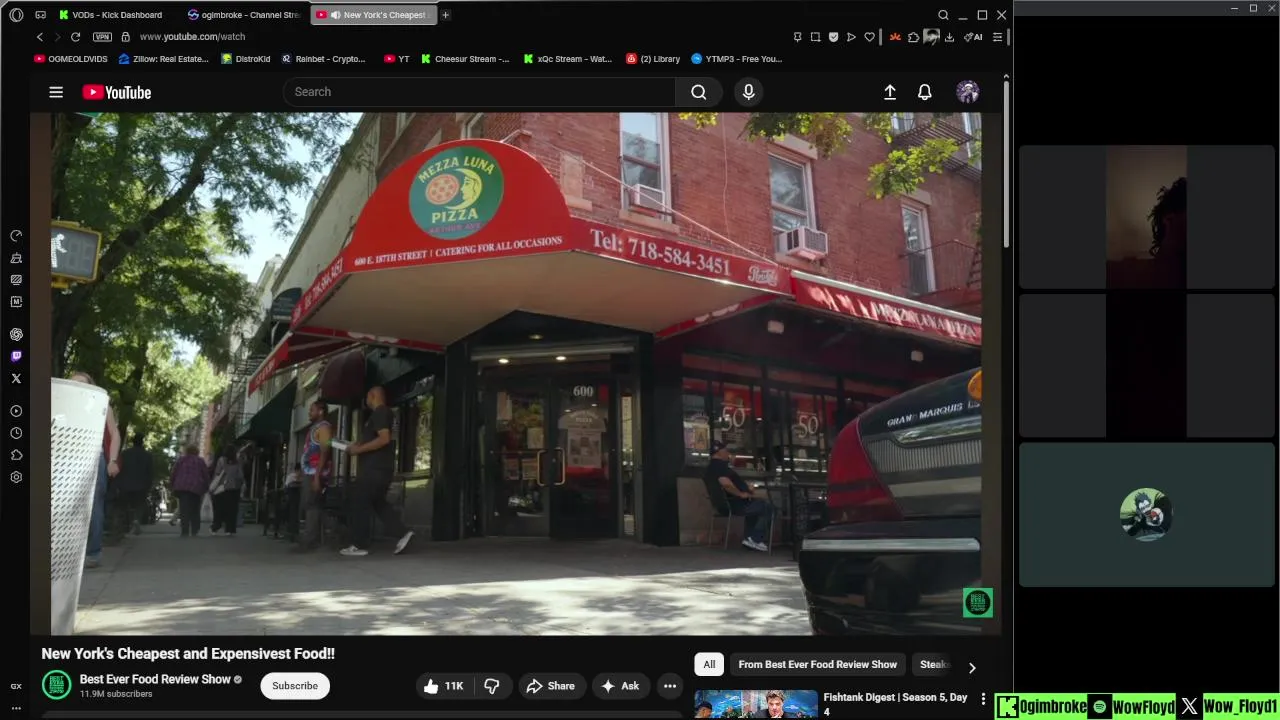Focus the YouTube Search input field
The image size is (1280, 720).
pos(480,92)
